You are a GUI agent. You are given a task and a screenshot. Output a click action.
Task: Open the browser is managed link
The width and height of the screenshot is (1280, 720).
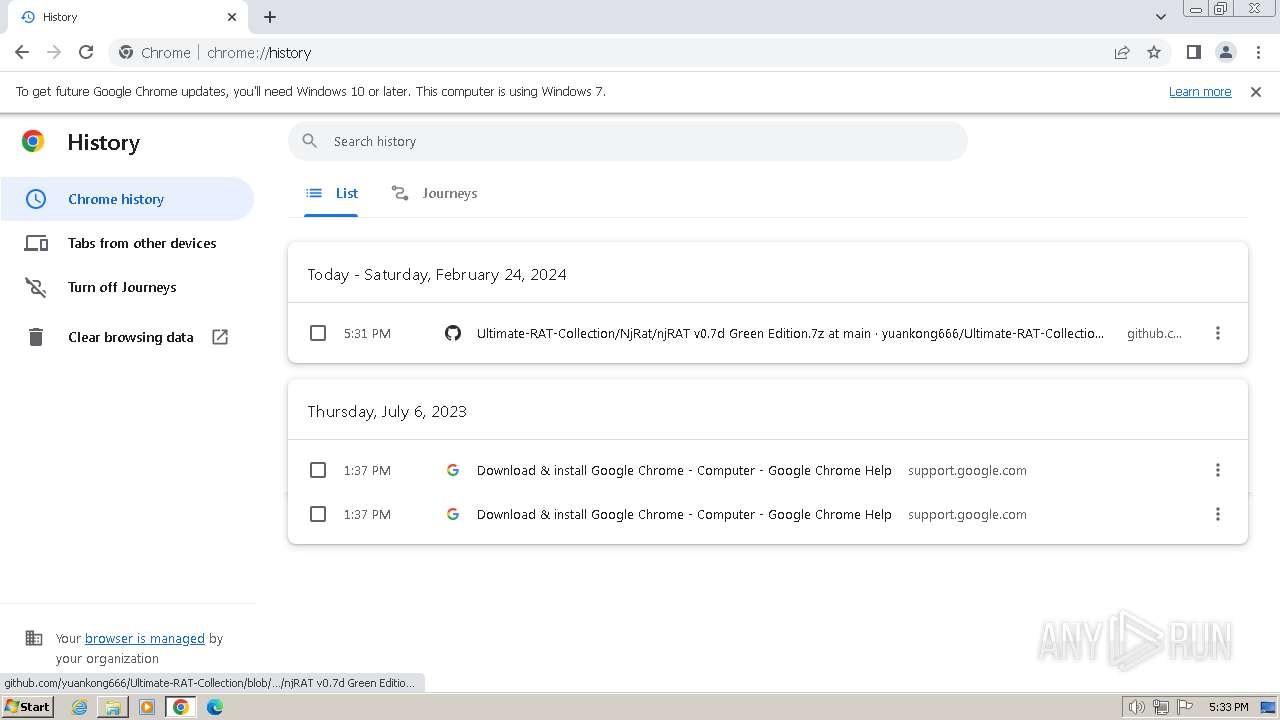145,638
